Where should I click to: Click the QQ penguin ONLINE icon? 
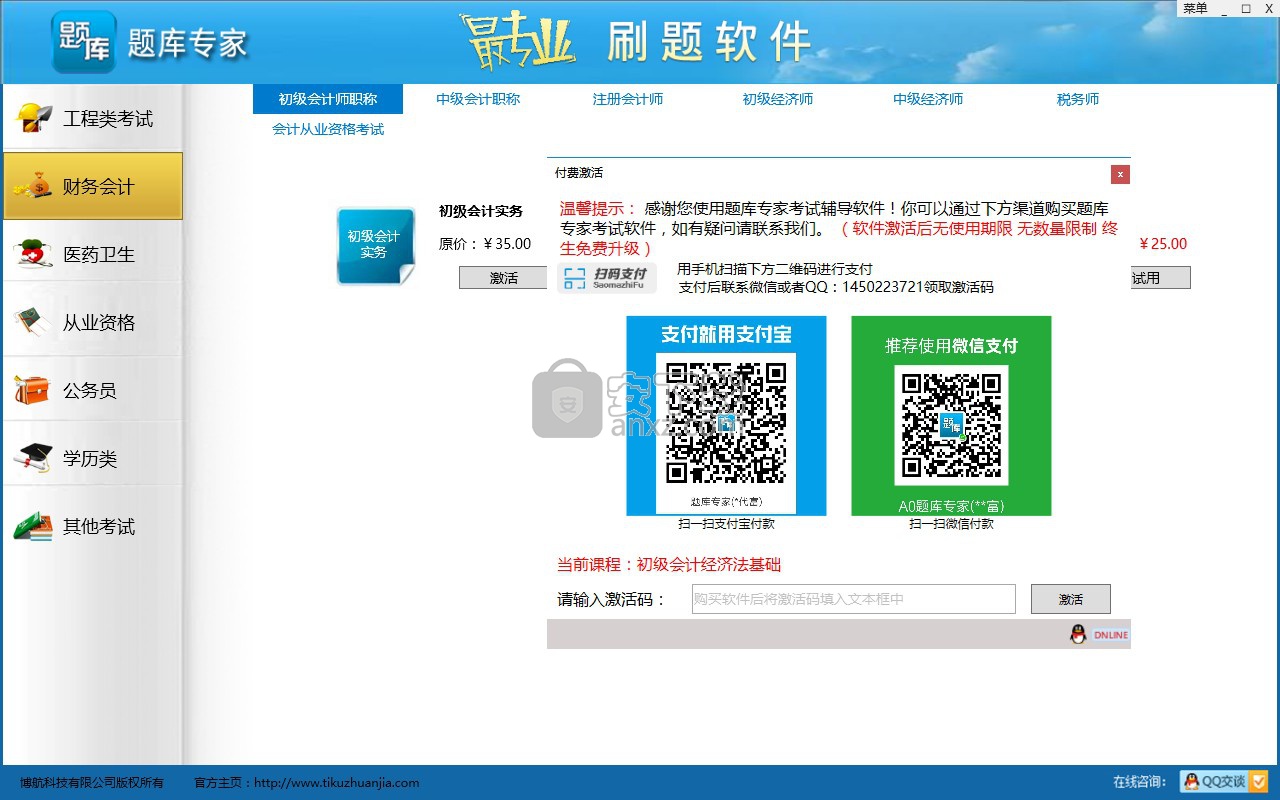pos(1099,634)
